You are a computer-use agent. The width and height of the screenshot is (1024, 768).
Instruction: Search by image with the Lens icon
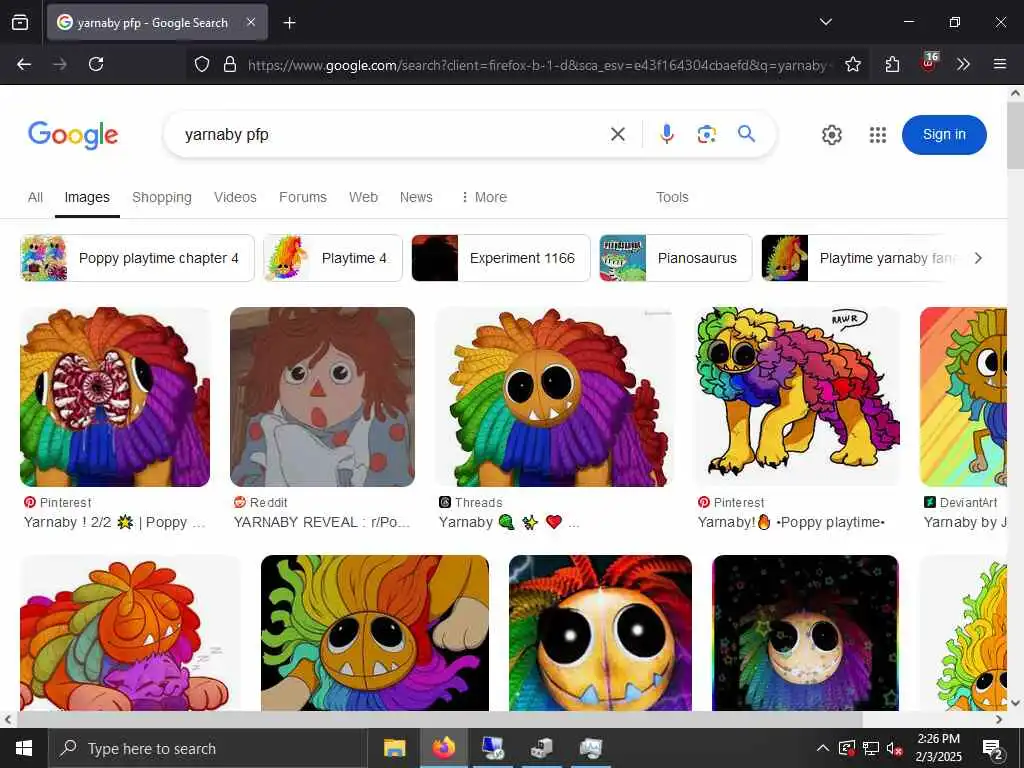pos(707,135)
